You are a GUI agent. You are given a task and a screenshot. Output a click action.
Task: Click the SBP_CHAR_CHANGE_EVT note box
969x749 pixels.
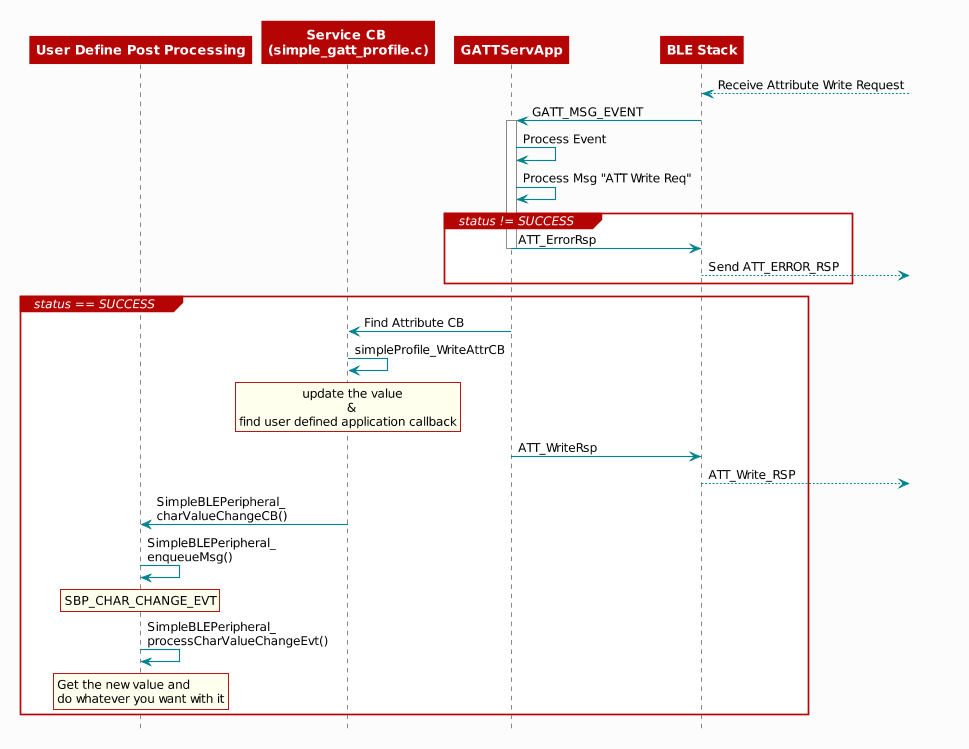pyautogui.click(x=140, y=600)
